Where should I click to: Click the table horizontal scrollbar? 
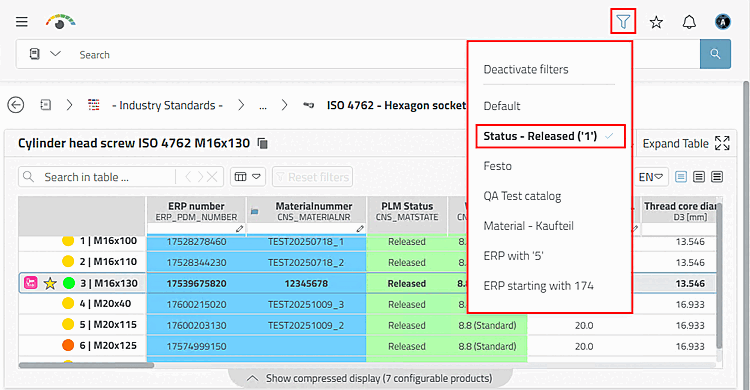tap(86, 365)
